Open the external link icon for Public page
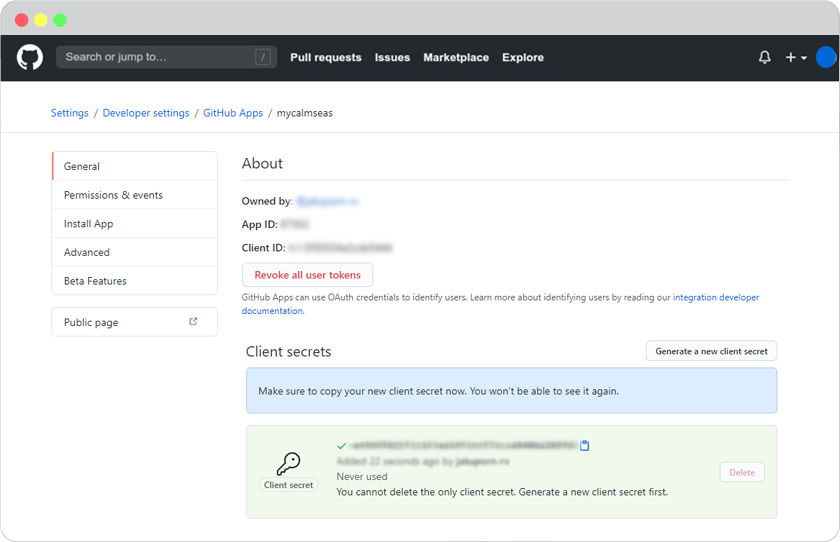The image size is (840, 542). (193, 321)
